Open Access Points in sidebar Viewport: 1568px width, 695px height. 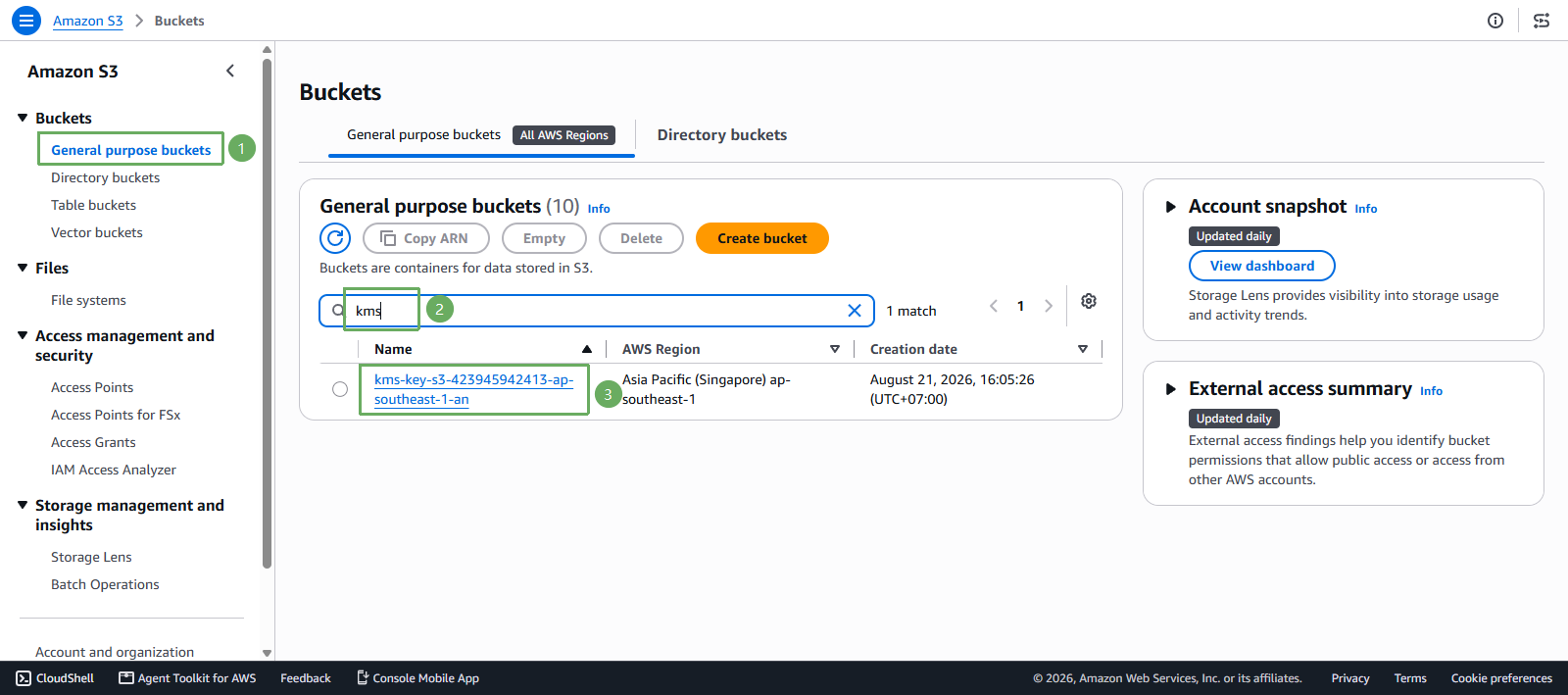coord(92,387)
